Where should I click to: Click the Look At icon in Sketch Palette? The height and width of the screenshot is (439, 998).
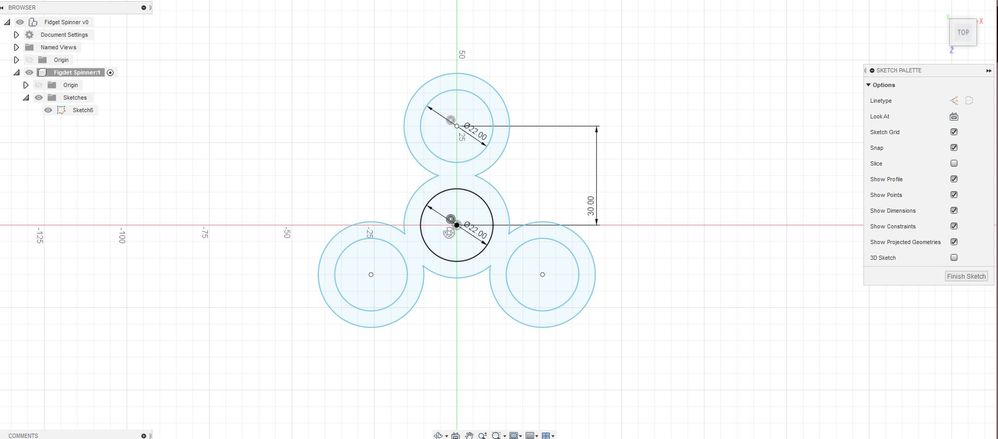coord(953,116)
